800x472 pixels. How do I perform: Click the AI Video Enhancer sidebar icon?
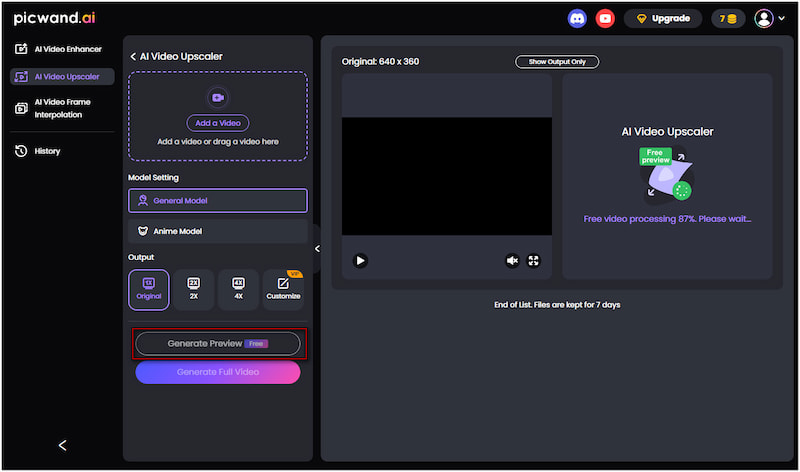21,49
